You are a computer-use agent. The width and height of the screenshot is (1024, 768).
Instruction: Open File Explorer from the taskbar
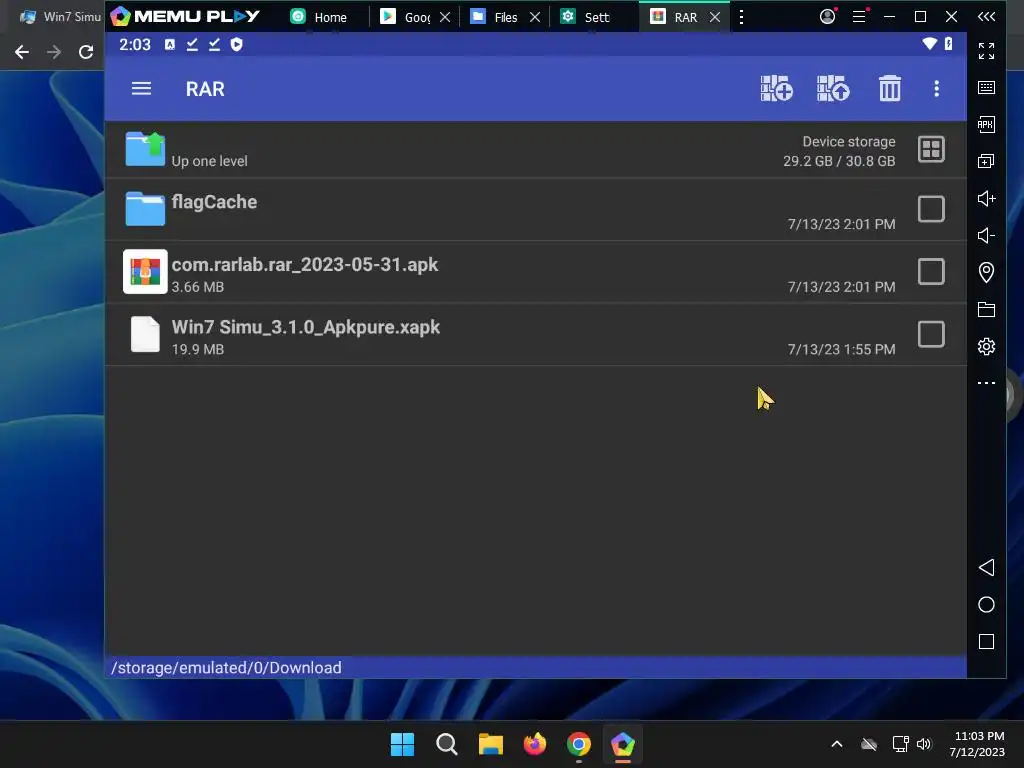pos(490,744)
